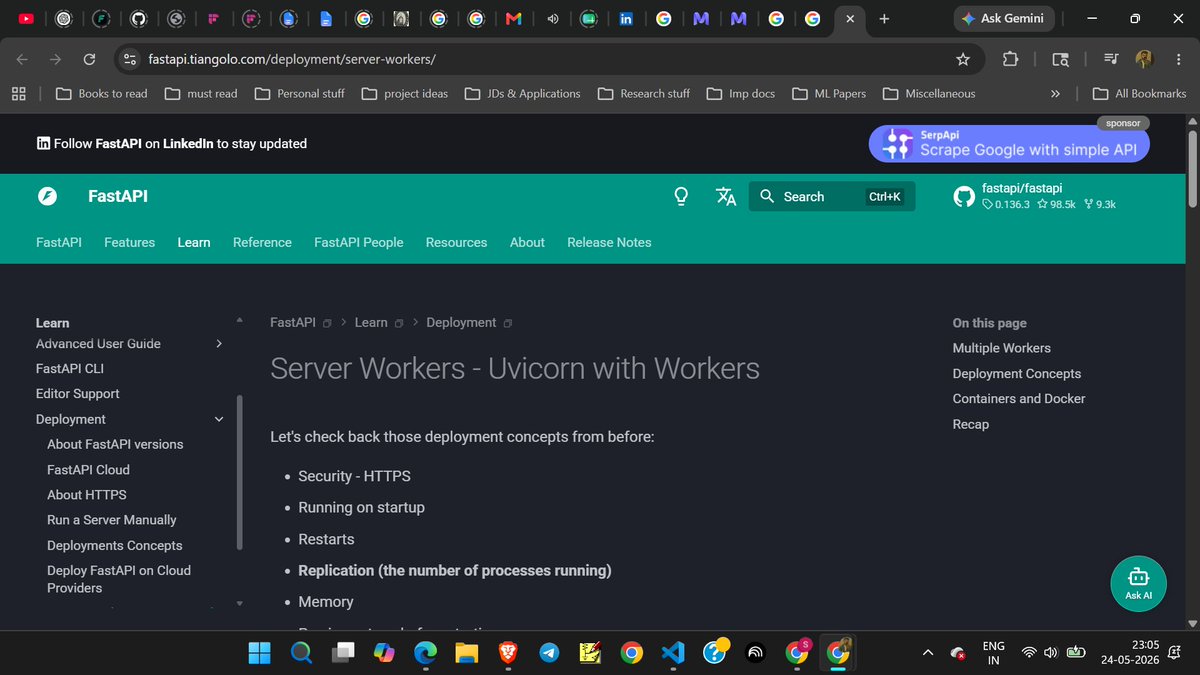1200x675 pixels.
Task: Open the Resources navigation tab
Action: (456, 242)
